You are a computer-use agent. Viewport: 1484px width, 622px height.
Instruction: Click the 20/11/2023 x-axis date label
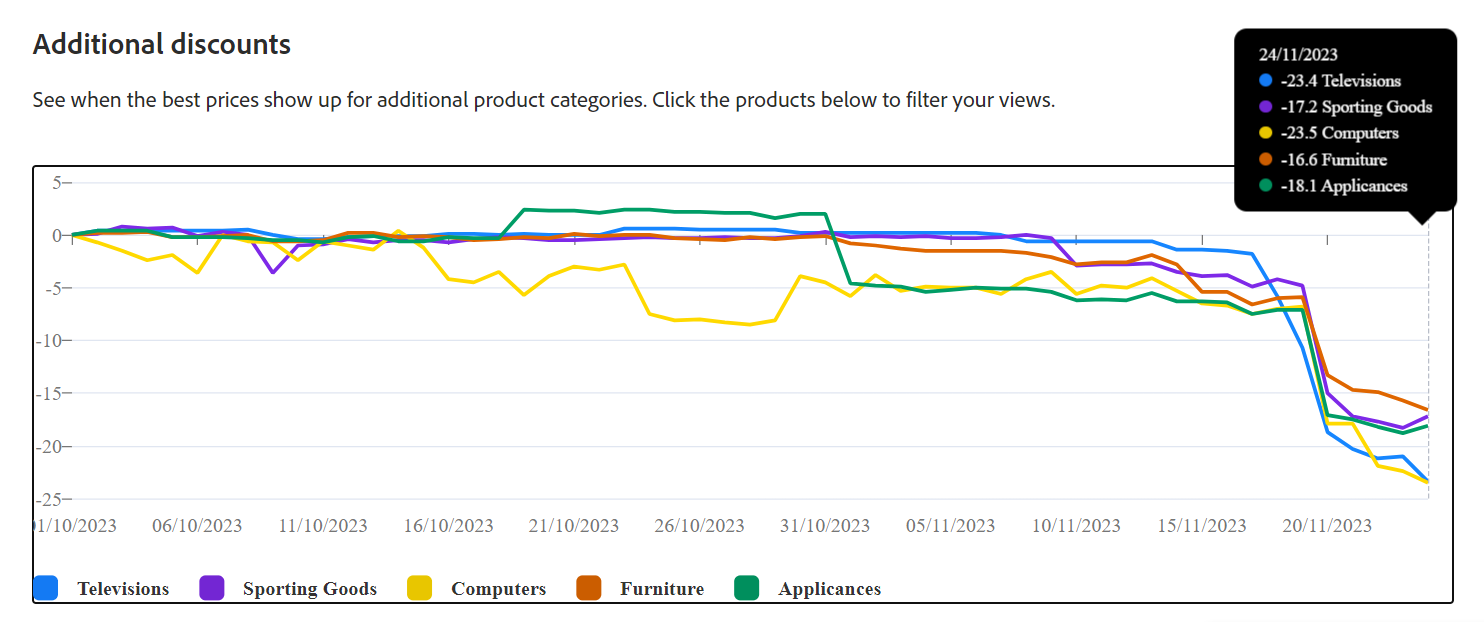click(1327, 525)
